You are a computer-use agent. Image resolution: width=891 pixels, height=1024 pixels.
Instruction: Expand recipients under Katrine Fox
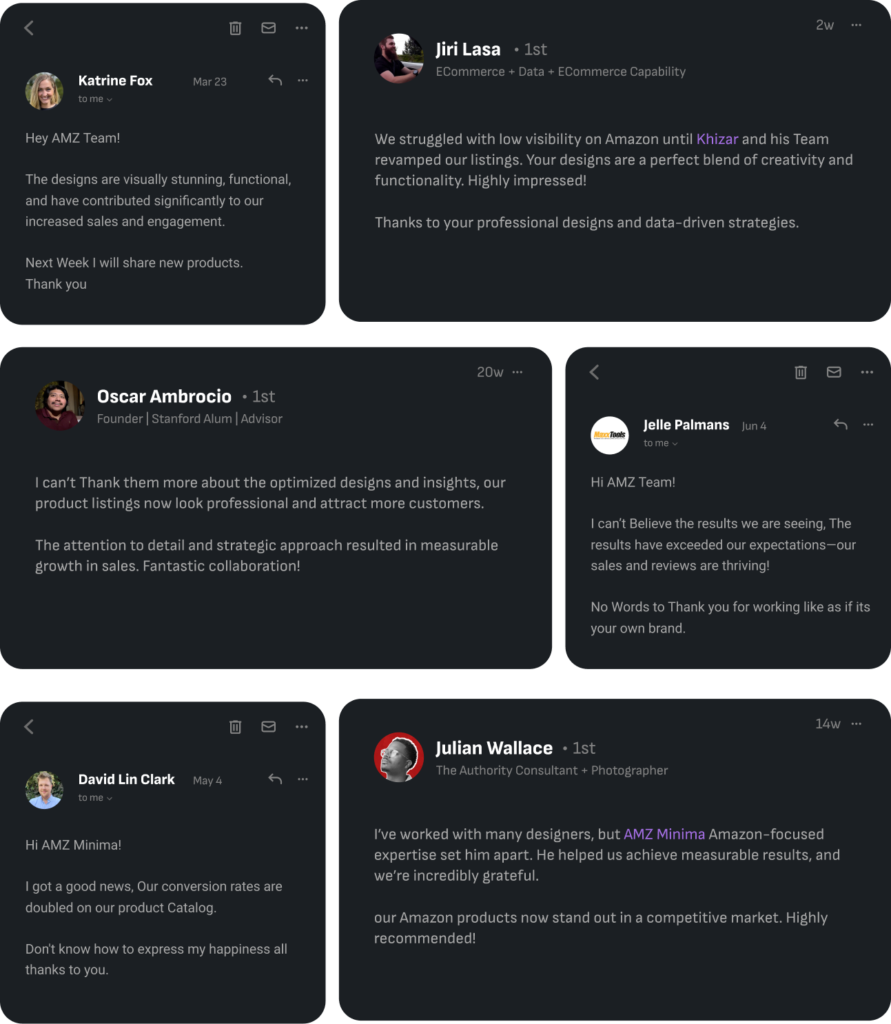pyautogui.click(x=96, y=99)
